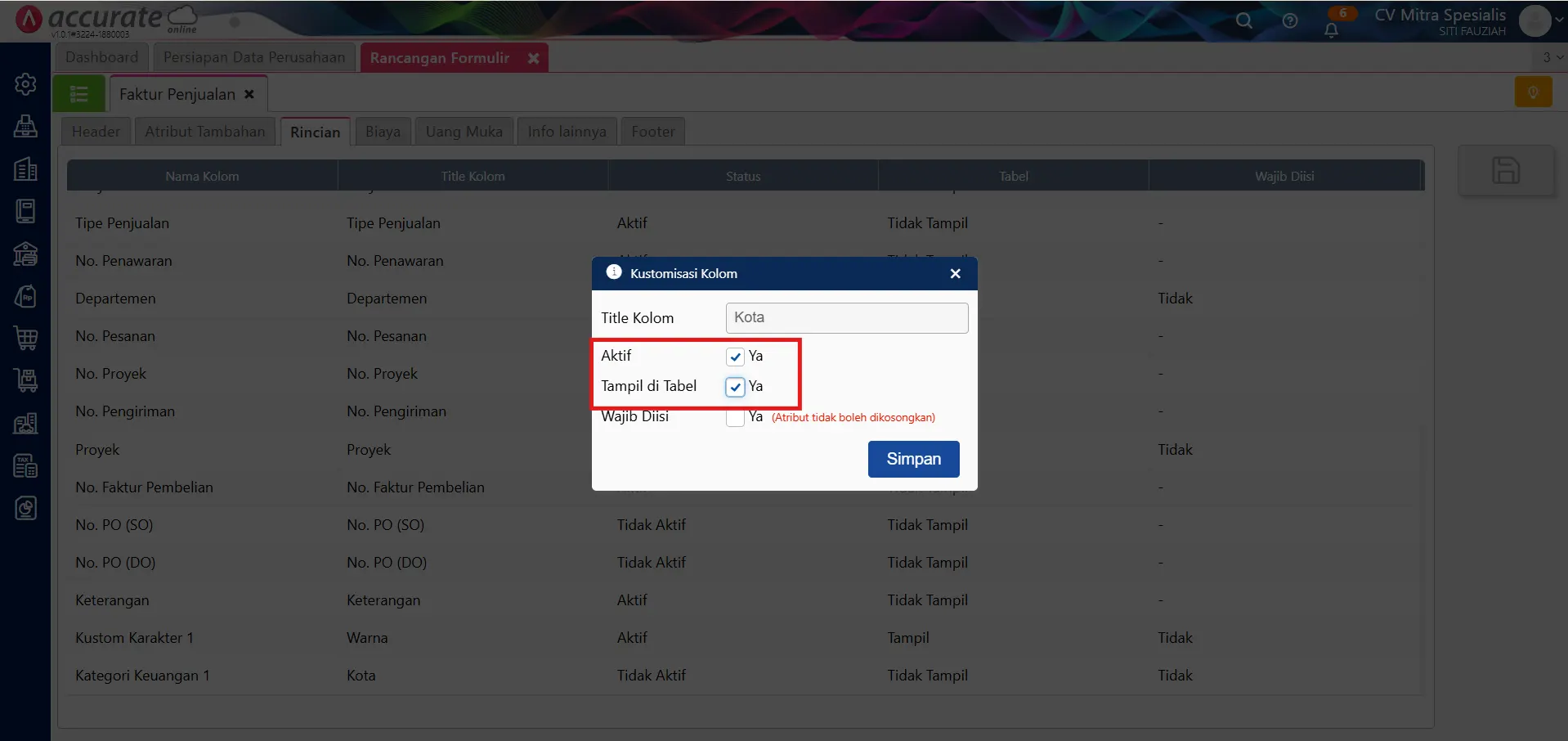The width and height of the screenshot is (1568, 741).
Task: Expand the user profile dropdown arrow
Action: 1559,21
